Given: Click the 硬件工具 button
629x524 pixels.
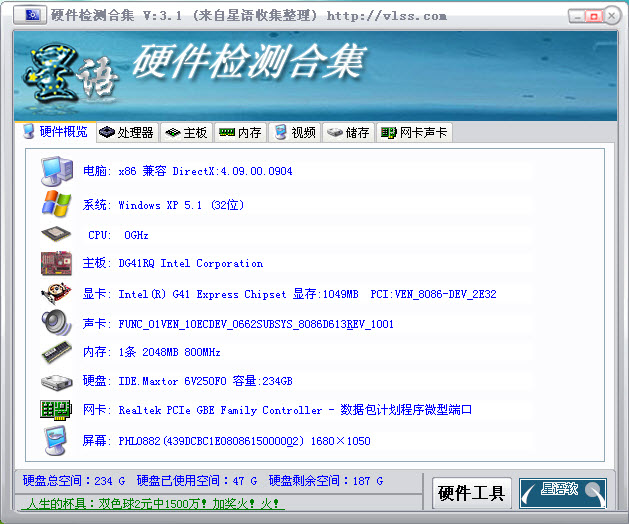Looking at the screenshot, I should tap(471, 493).
